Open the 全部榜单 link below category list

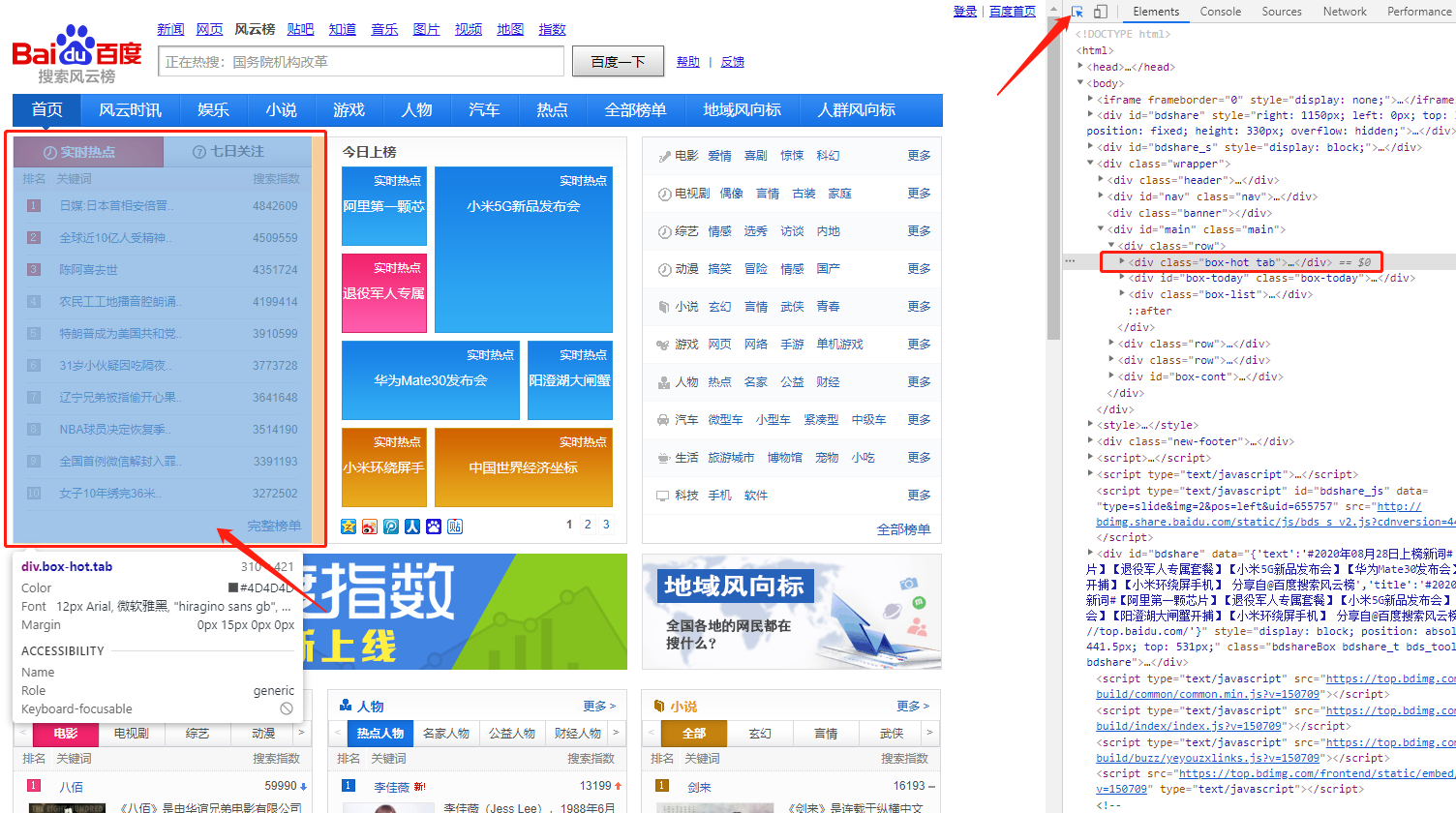(x=903, y=529)
